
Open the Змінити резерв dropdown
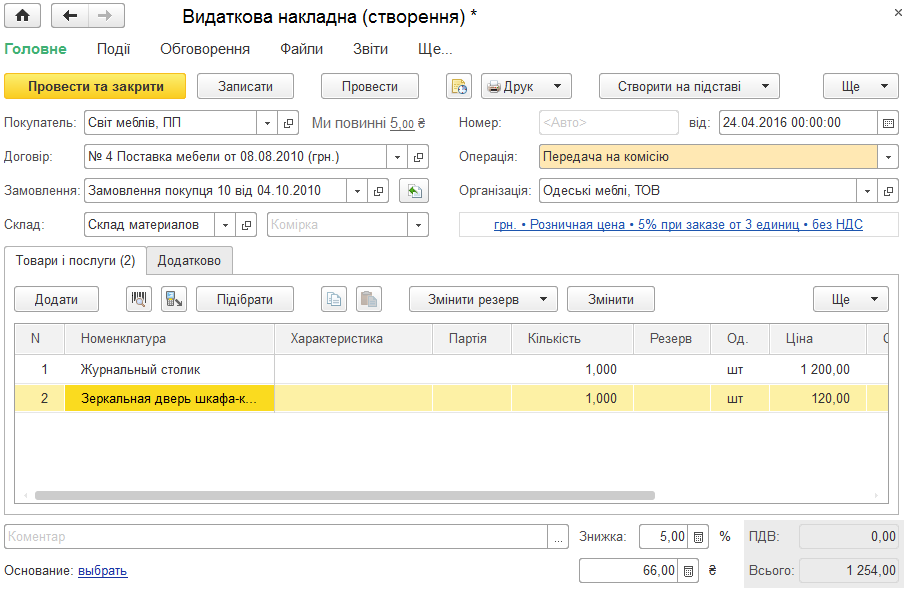click(483, 299)
